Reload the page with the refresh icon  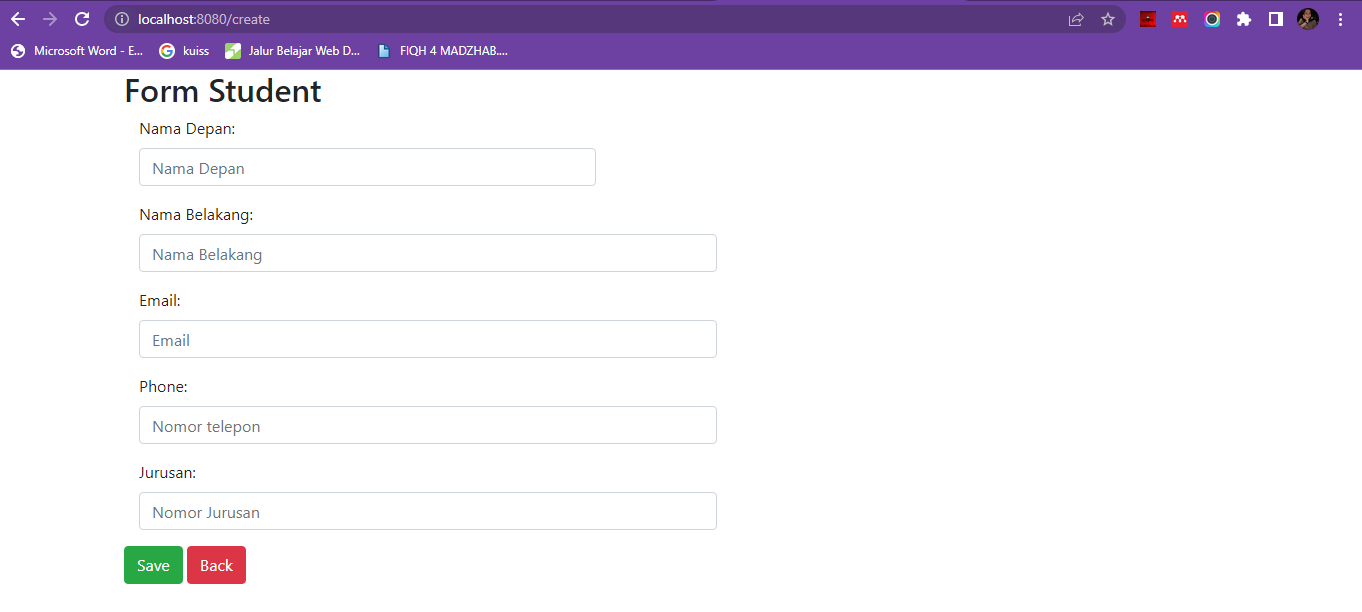point(81,18)
